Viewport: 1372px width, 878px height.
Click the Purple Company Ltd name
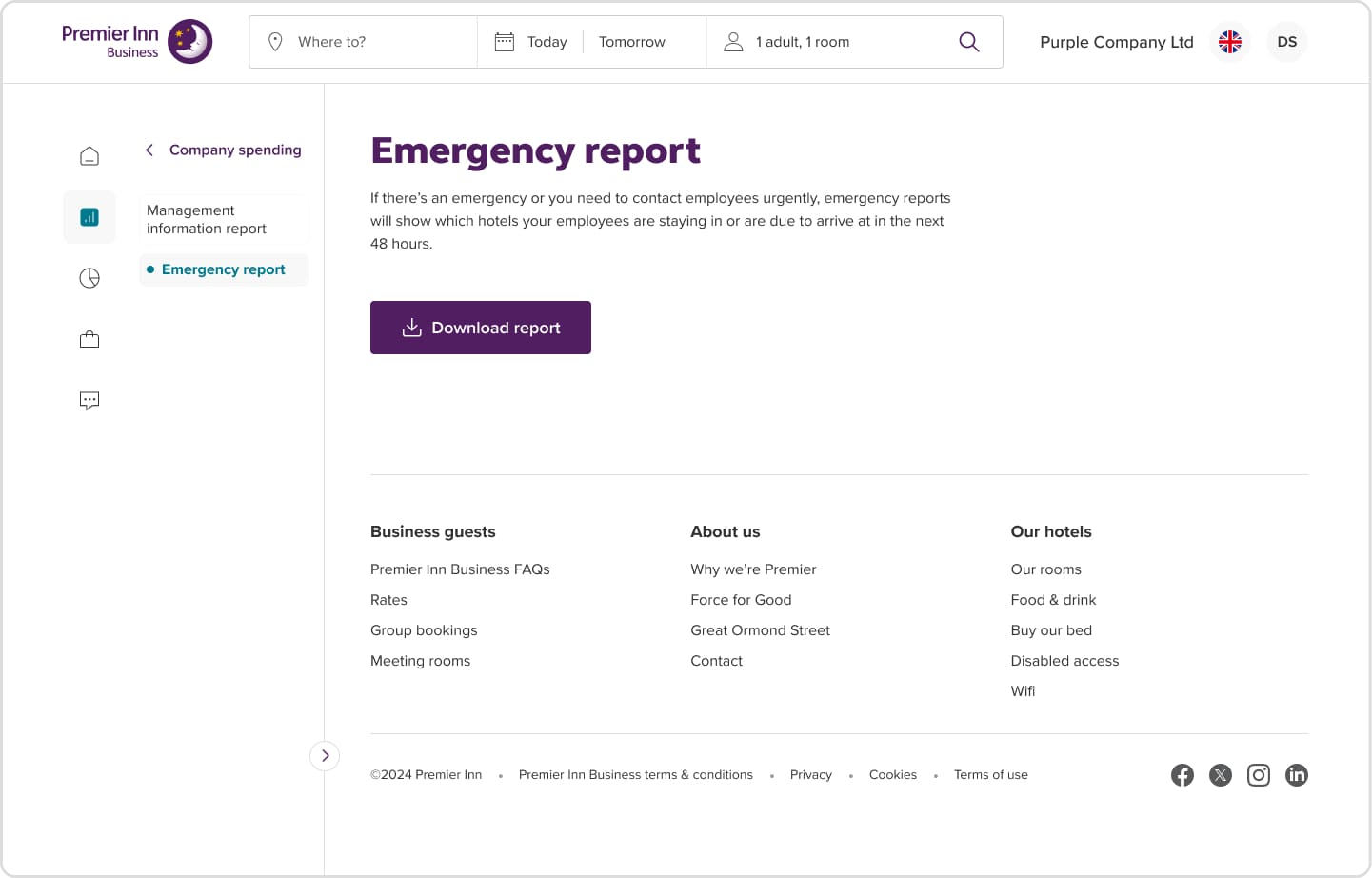click(x=1117, y=42)
